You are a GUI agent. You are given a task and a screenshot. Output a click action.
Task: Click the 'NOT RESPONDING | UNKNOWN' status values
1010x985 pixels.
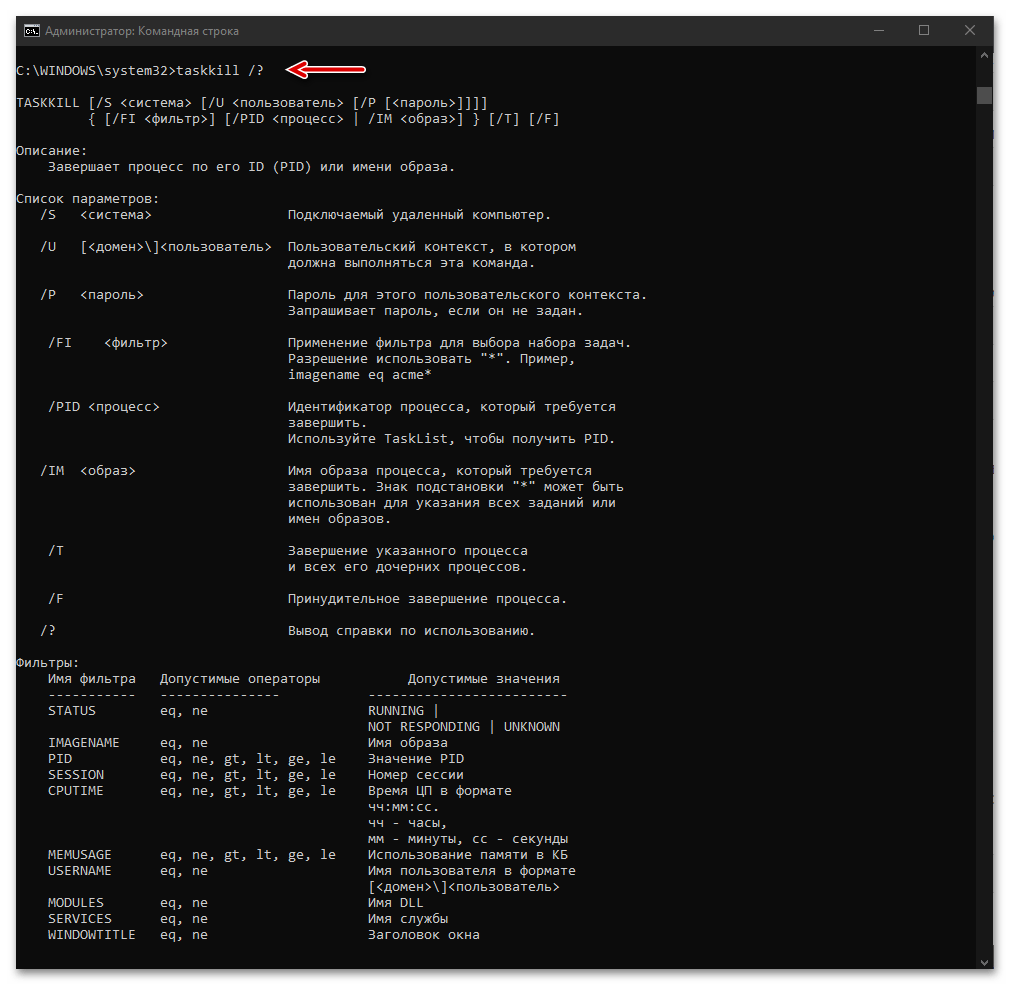[464, 727]
